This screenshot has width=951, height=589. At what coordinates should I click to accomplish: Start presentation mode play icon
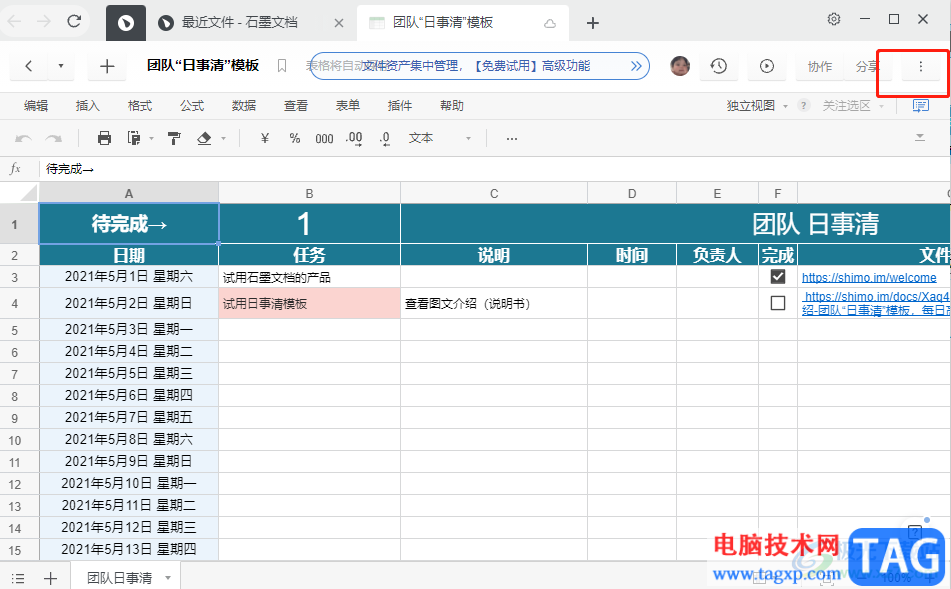[x=767, y=66]
